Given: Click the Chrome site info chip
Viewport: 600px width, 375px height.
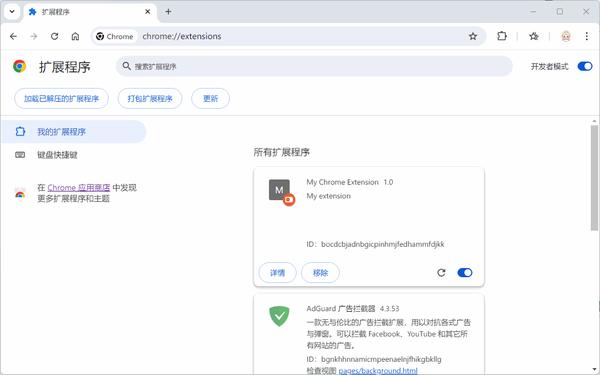Looking at the screenshot, I should [115, 36].
